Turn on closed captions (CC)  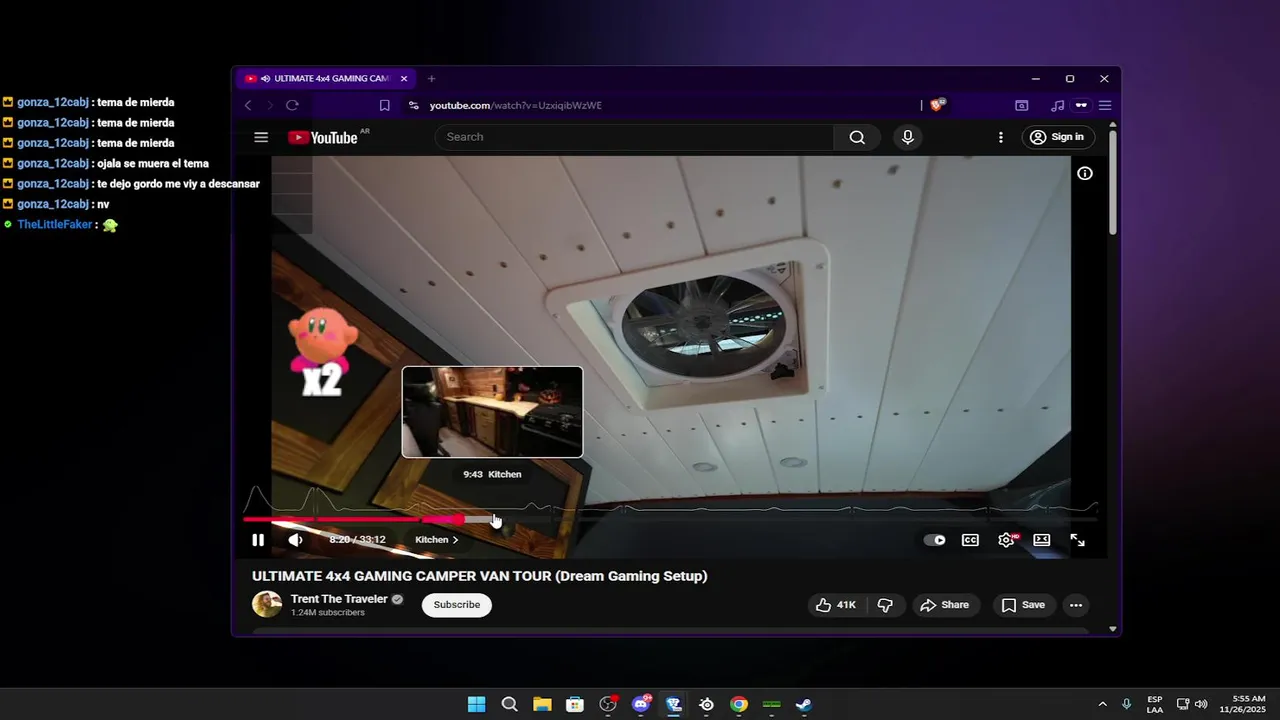click(x=970, y=540)
